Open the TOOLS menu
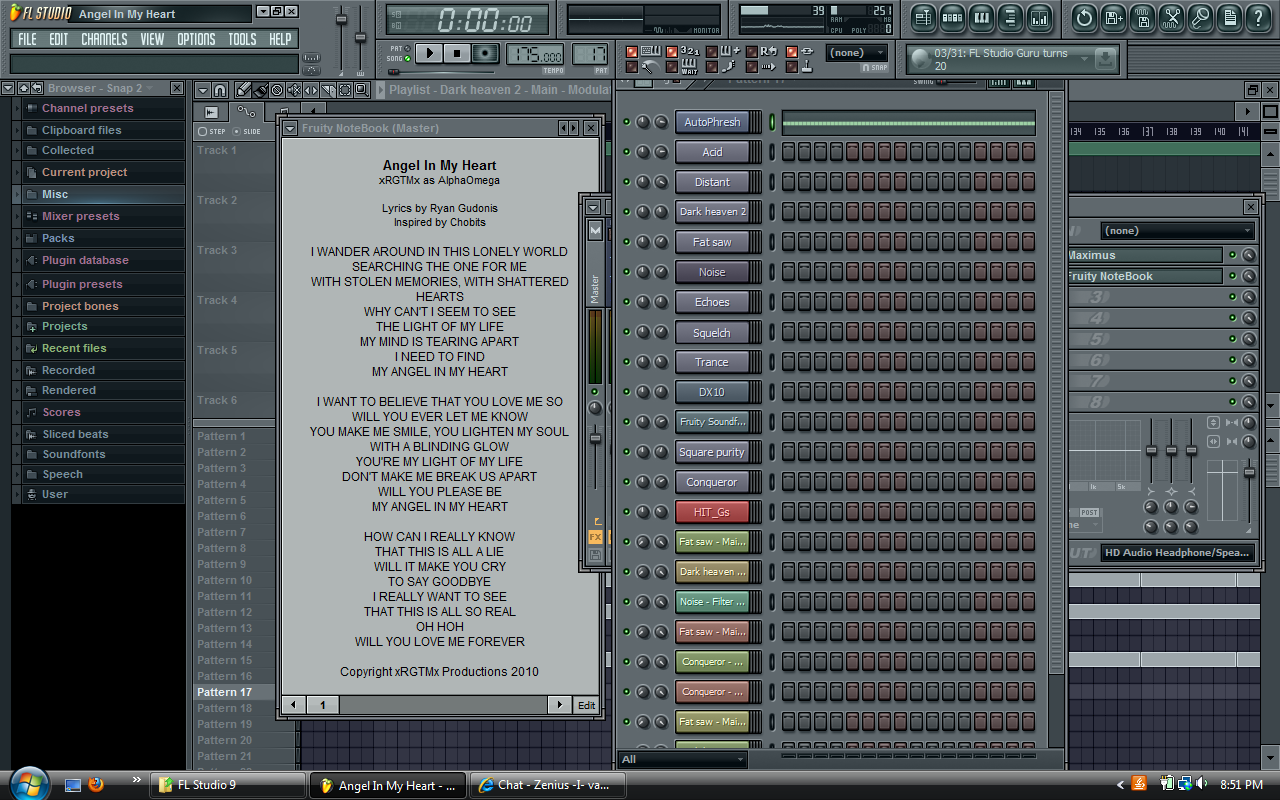This screenshot has width=1280, height=800. pyautogui.click(x=242, y=39)
